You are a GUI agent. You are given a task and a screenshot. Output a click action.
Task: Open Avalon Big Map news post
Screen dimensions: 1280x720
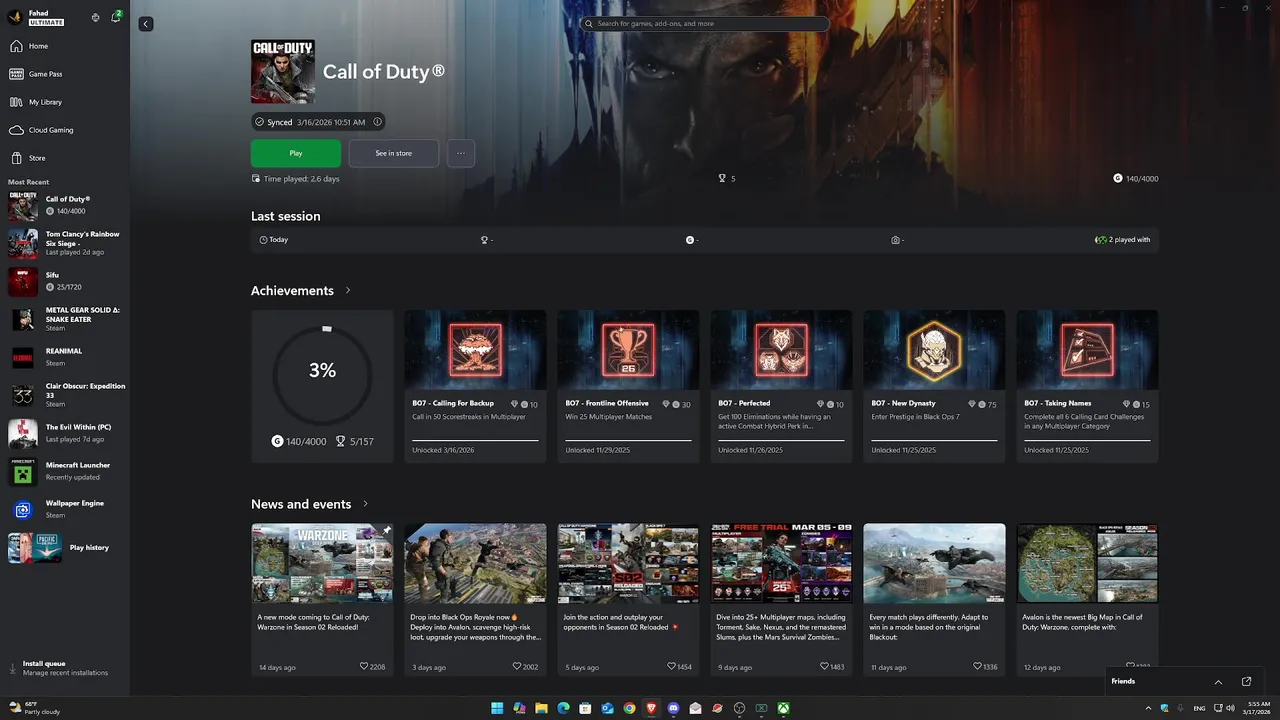[x=1087, y=598]
